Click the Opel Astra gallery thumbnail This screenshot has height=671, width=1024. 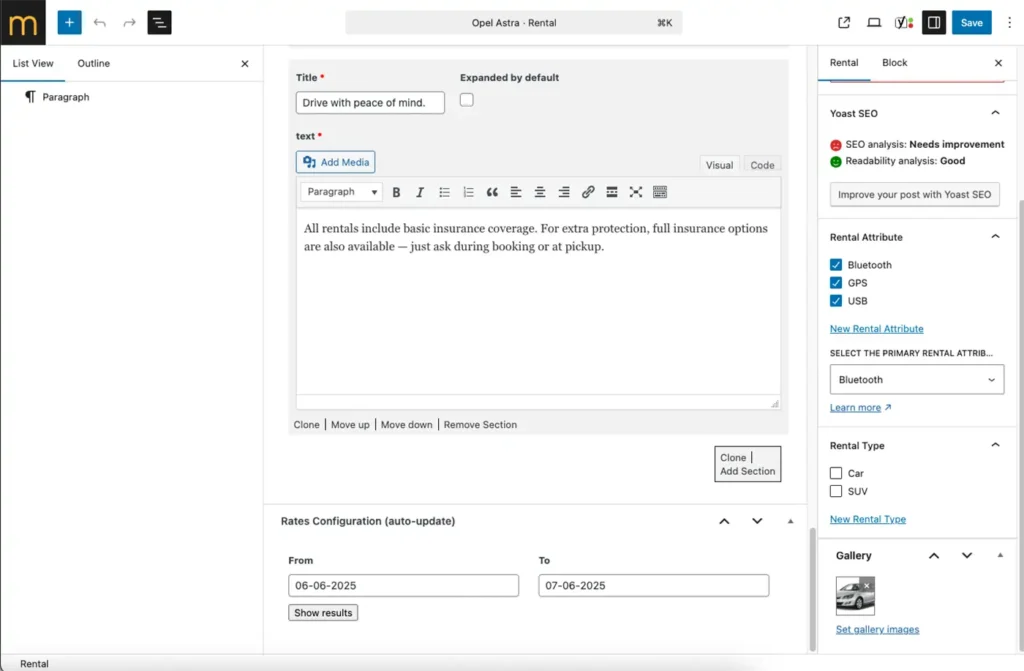[854, 597]
